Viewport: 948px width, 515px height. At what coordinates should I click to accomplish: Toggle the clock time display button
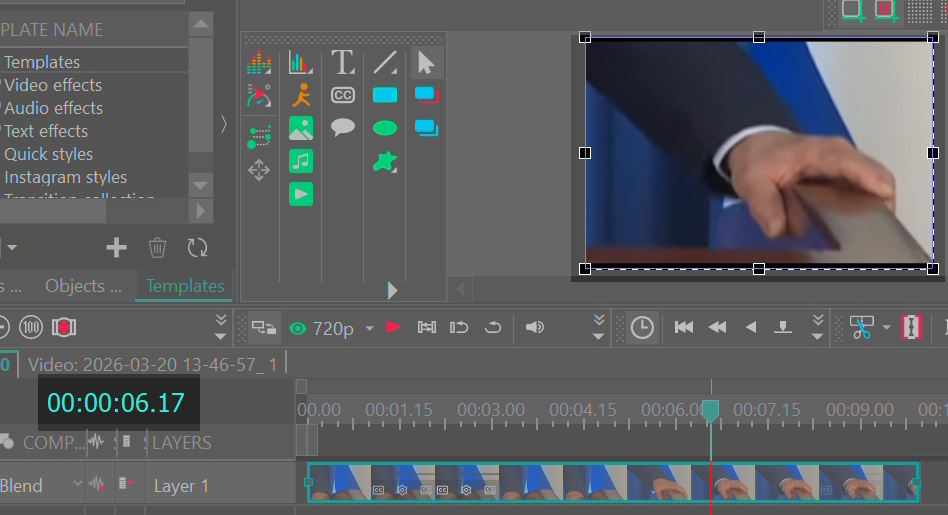pos(642,328)
